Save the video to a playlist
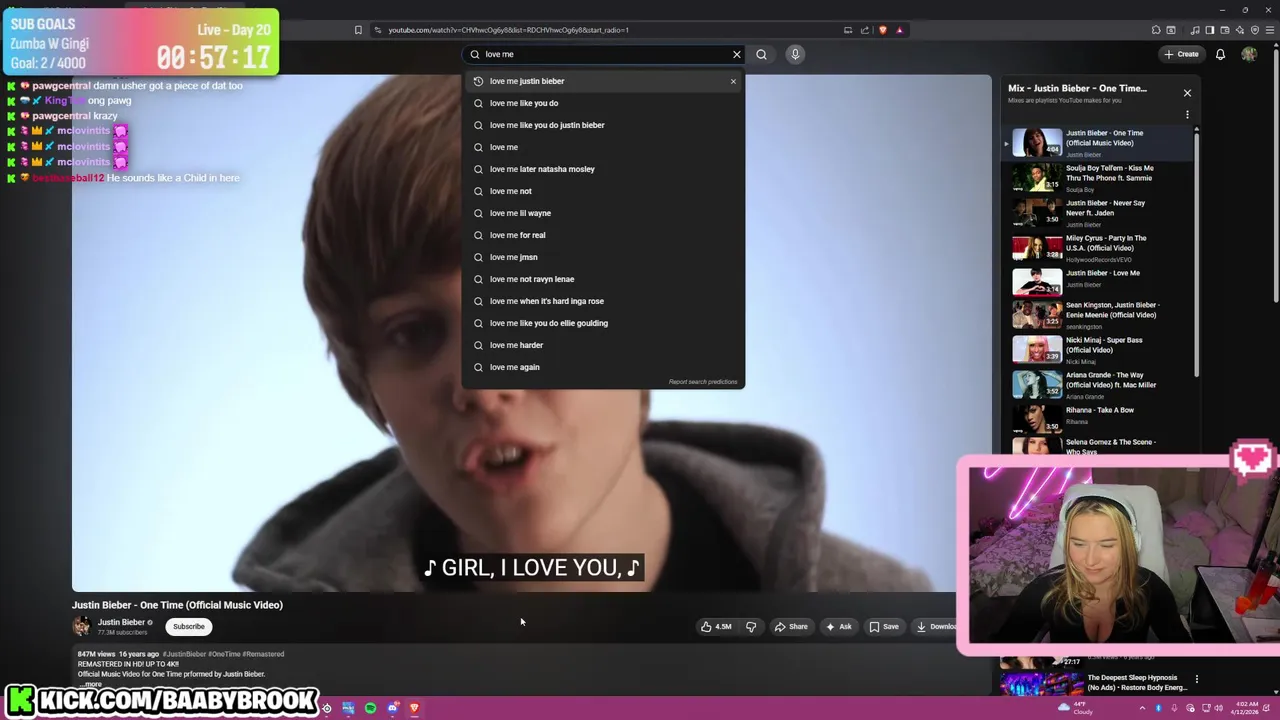Screen dimensions: 1280x720 tap(883, 626)
